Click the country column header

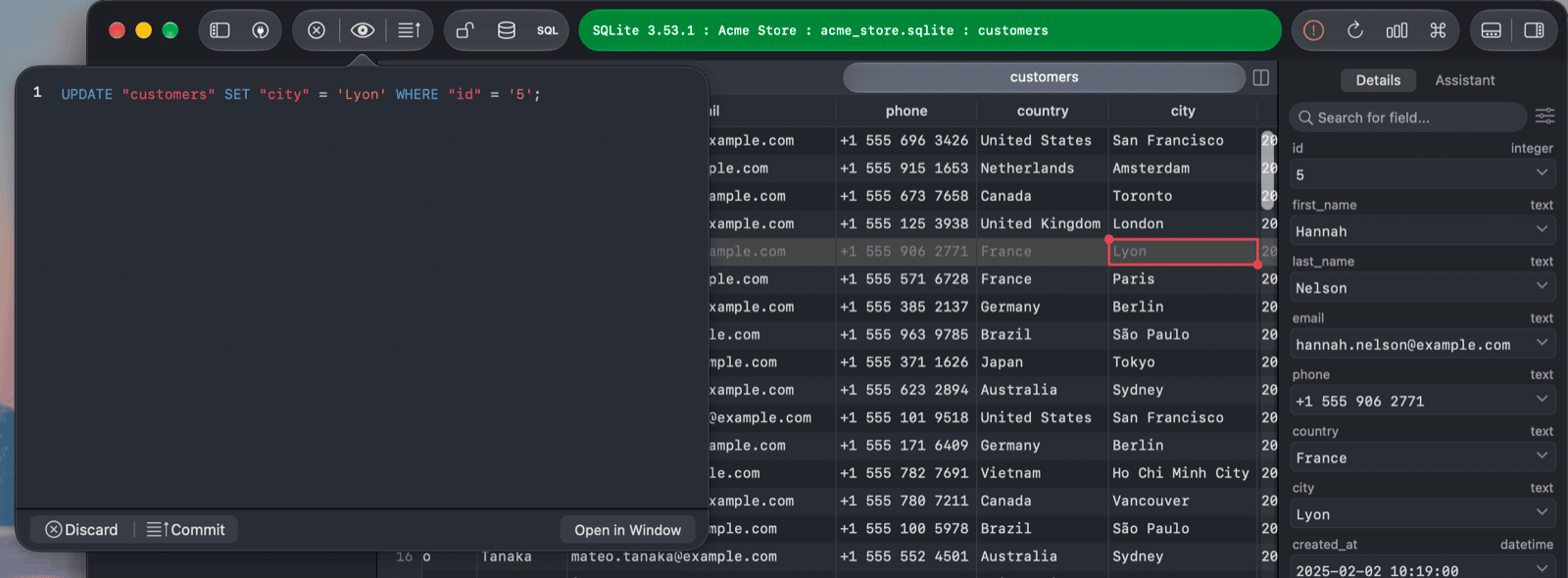[1043, 112]
